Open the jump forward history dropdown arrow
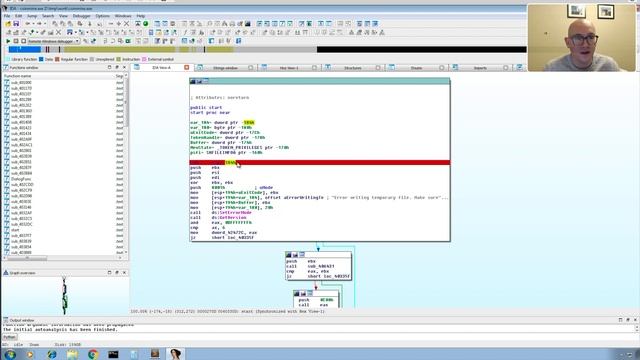640x360 pixels. 45,24
